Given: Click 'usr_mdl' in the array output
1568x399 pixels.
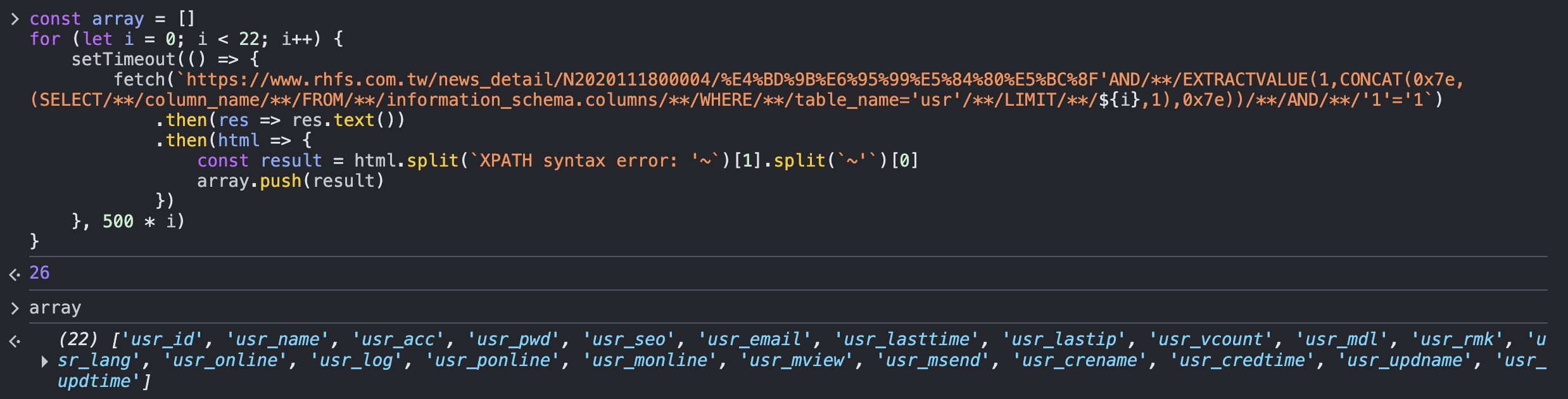Looking at the screenshot, I should click(1342, 339).
